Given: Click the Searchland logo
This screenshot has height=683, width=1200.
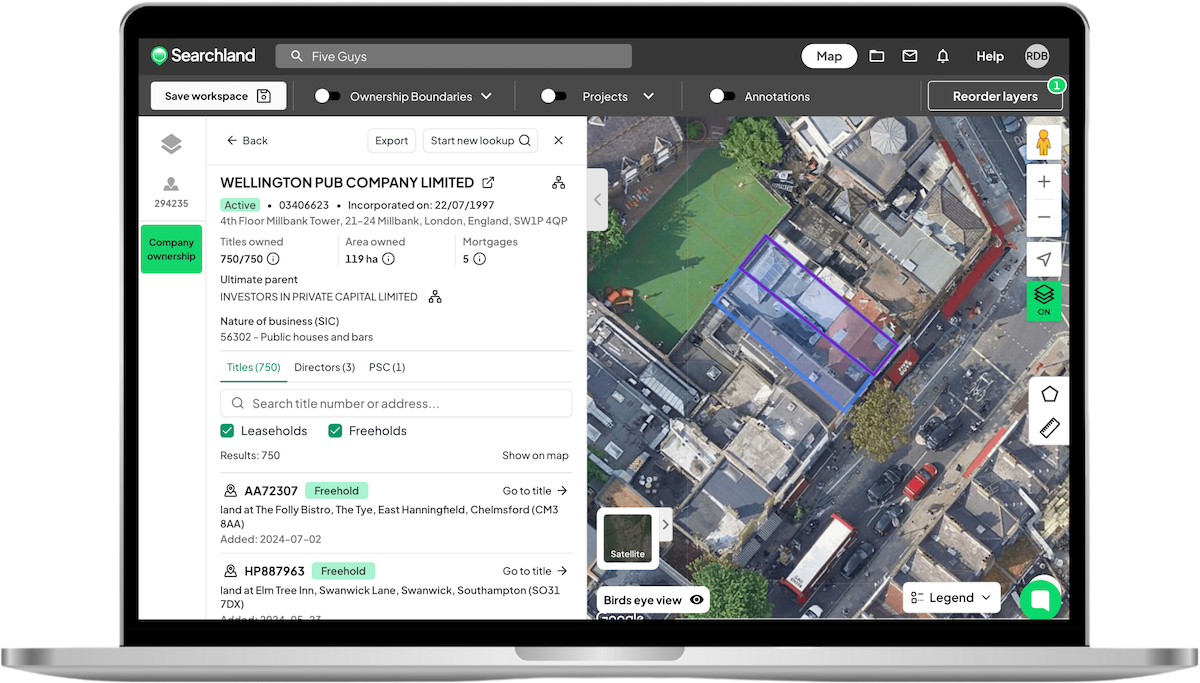Looking at the screenshot, I should click(x=203, y=56).
